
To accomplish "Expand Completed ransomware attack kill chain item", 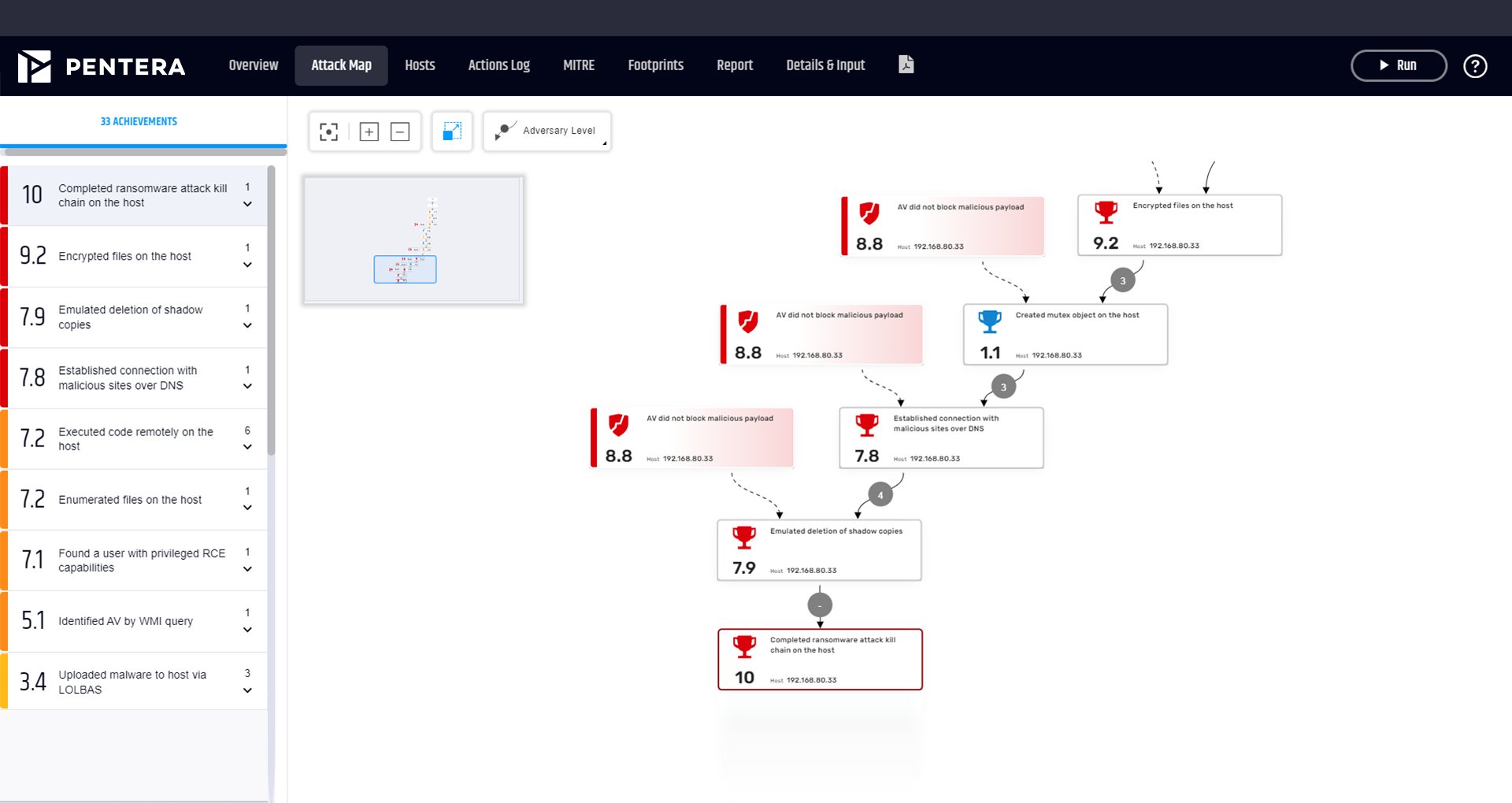I will pos(247,204).
